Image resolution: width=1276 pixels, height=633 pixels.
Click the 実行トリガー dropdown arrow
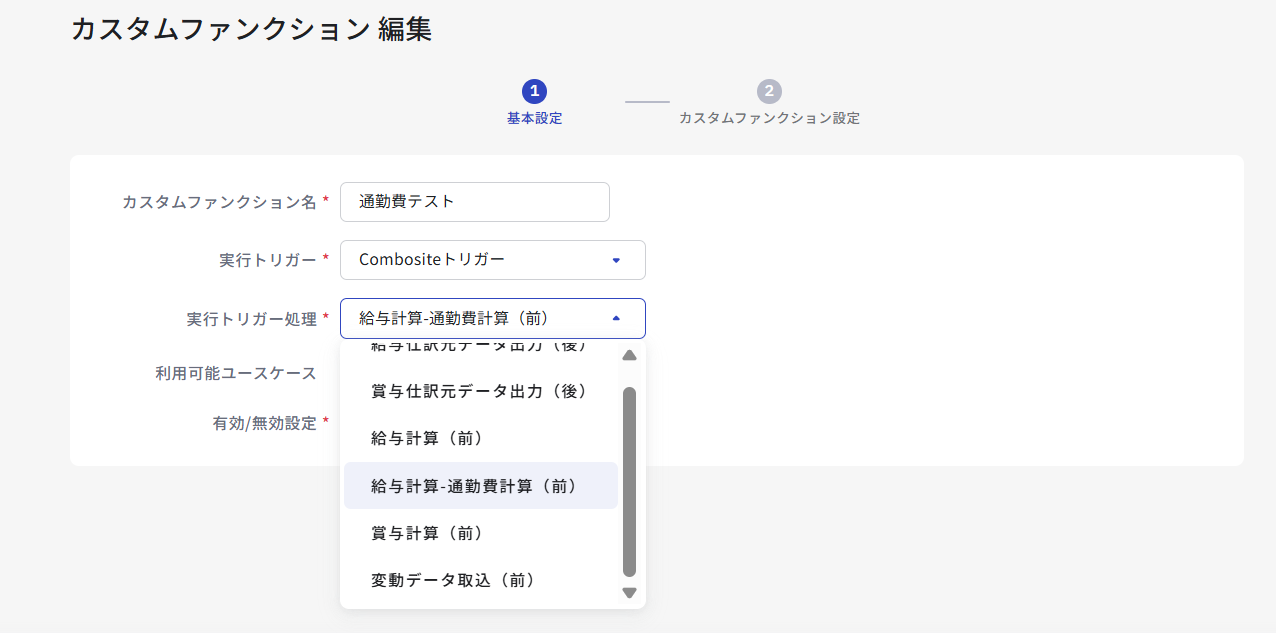click(x=616, y=261)
